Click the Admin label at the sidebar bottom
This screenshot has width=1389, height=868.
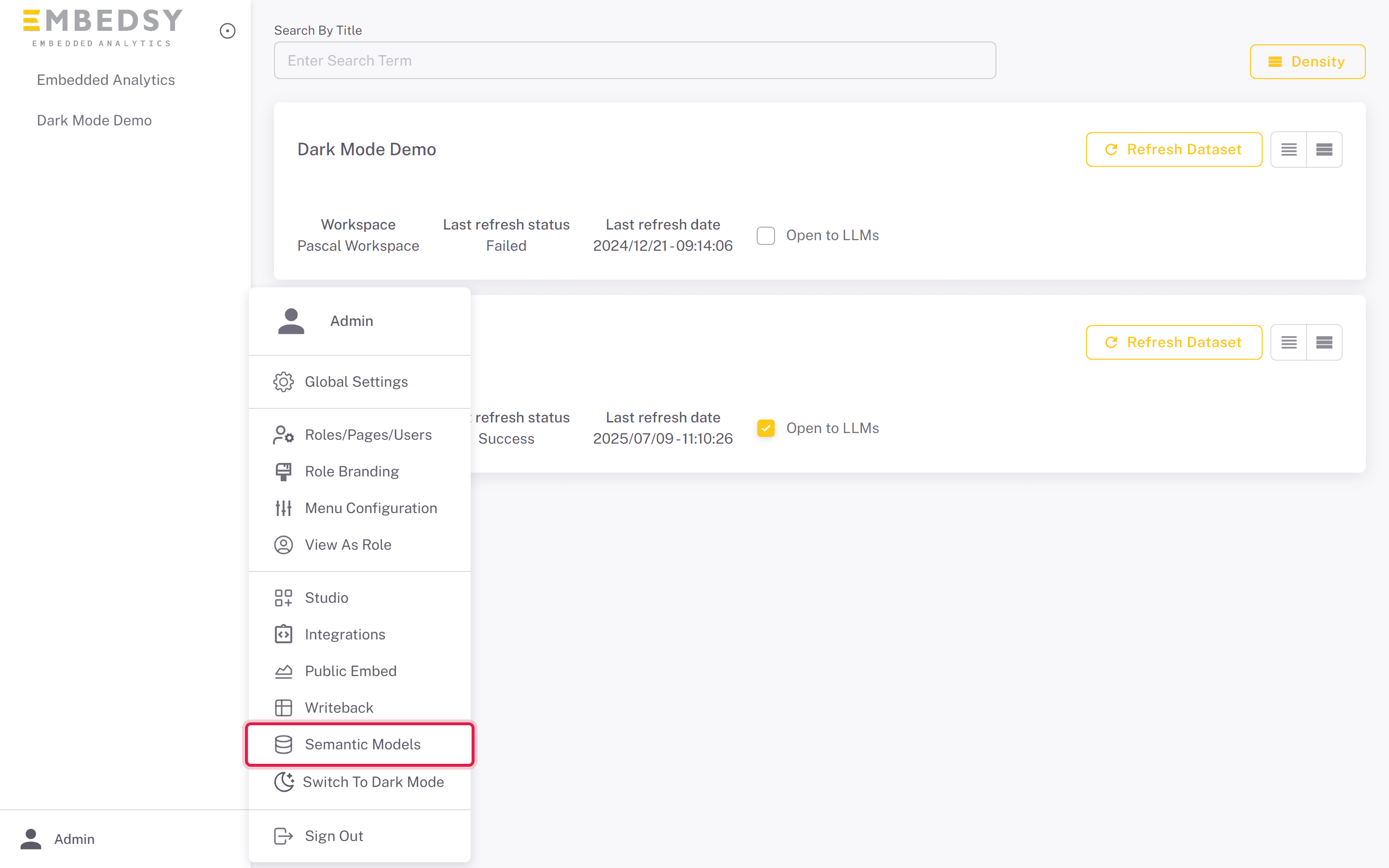(x=74, y=839)
